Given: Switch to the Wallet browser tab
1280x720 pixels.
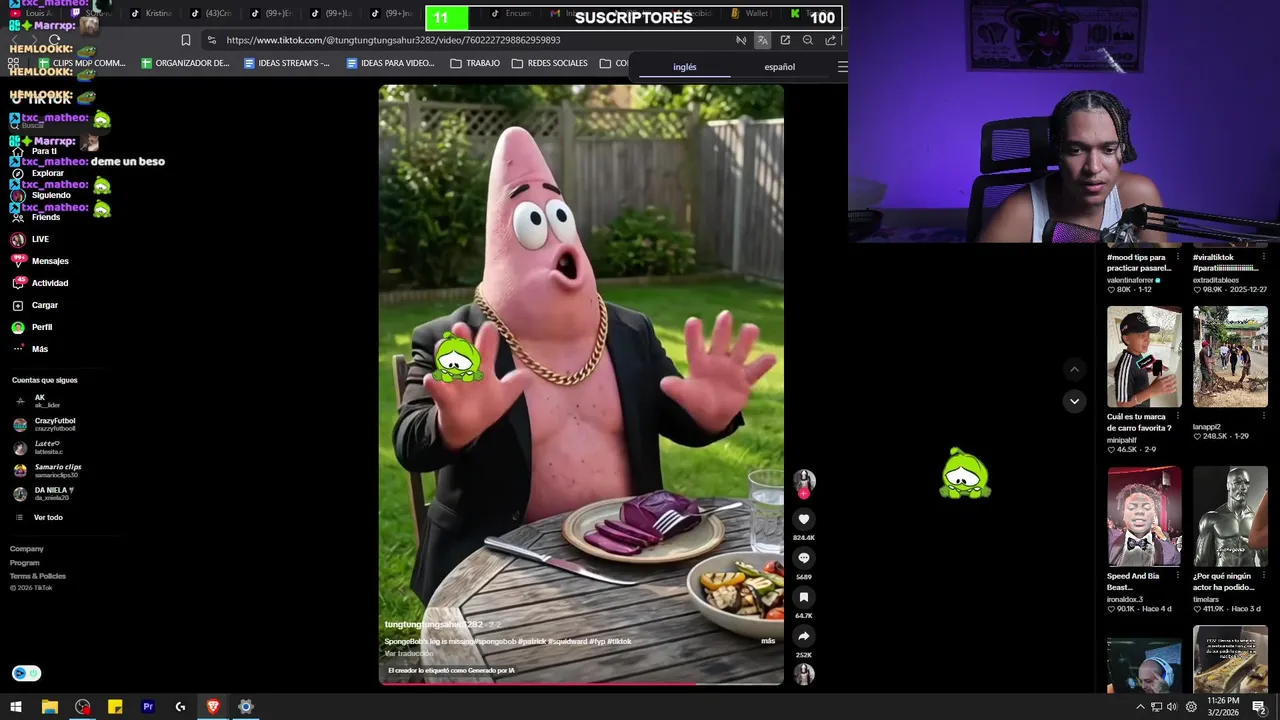Looking at the screenshot, I should (x=749, y=13).
